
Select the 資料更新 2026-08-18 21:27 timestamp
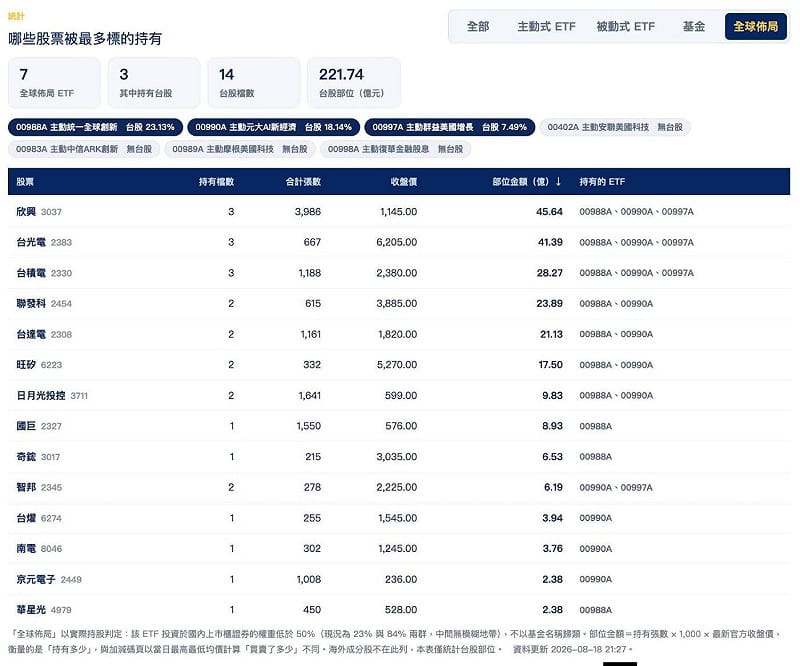coord(572,650)
